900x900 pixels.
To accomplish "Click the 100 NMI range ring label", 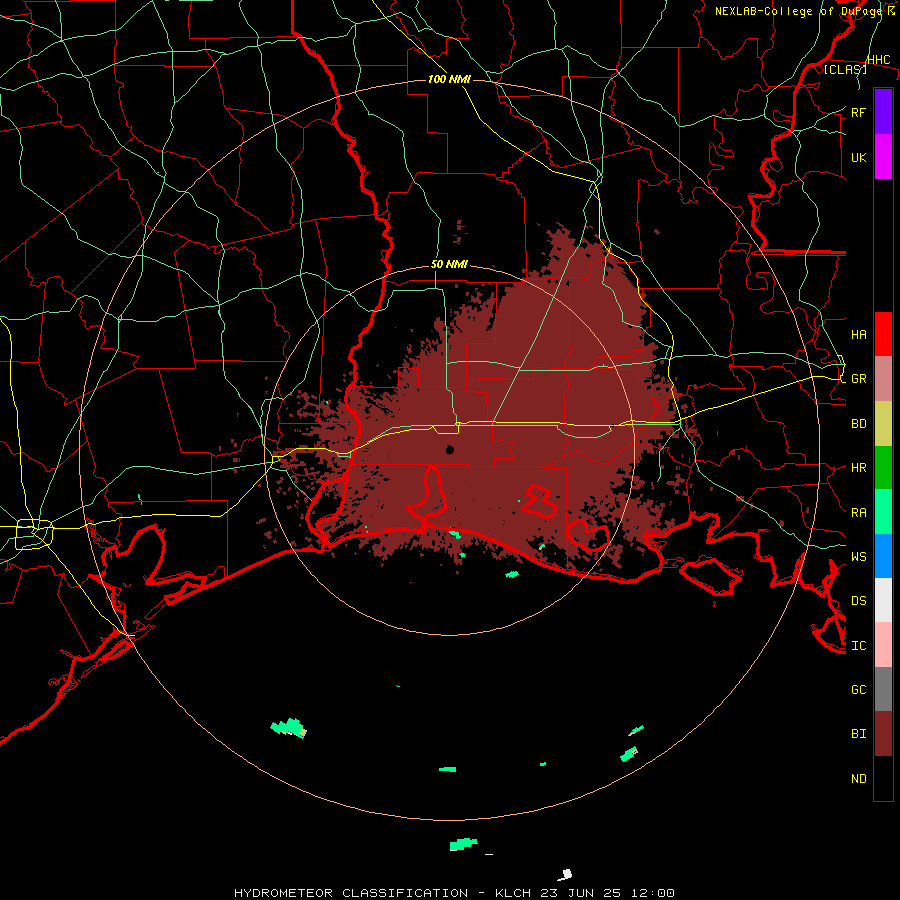I will [449, 79].
